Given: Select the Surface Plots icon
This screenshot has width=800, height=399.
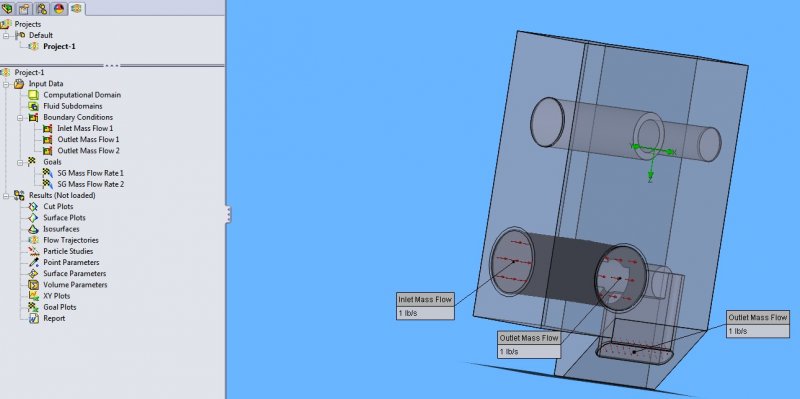Looking at the screenshot, I should tap(33, 218).
